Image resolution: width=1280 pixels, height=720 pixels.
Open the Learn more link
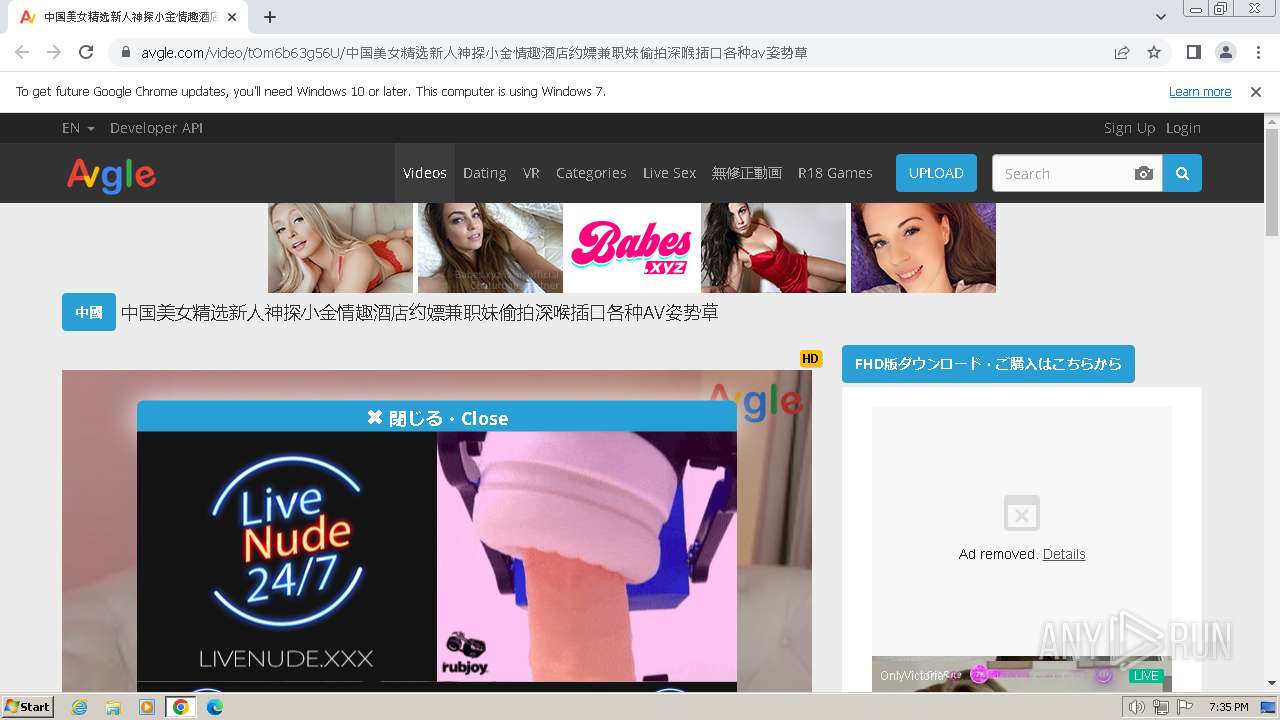(1200, 92)
